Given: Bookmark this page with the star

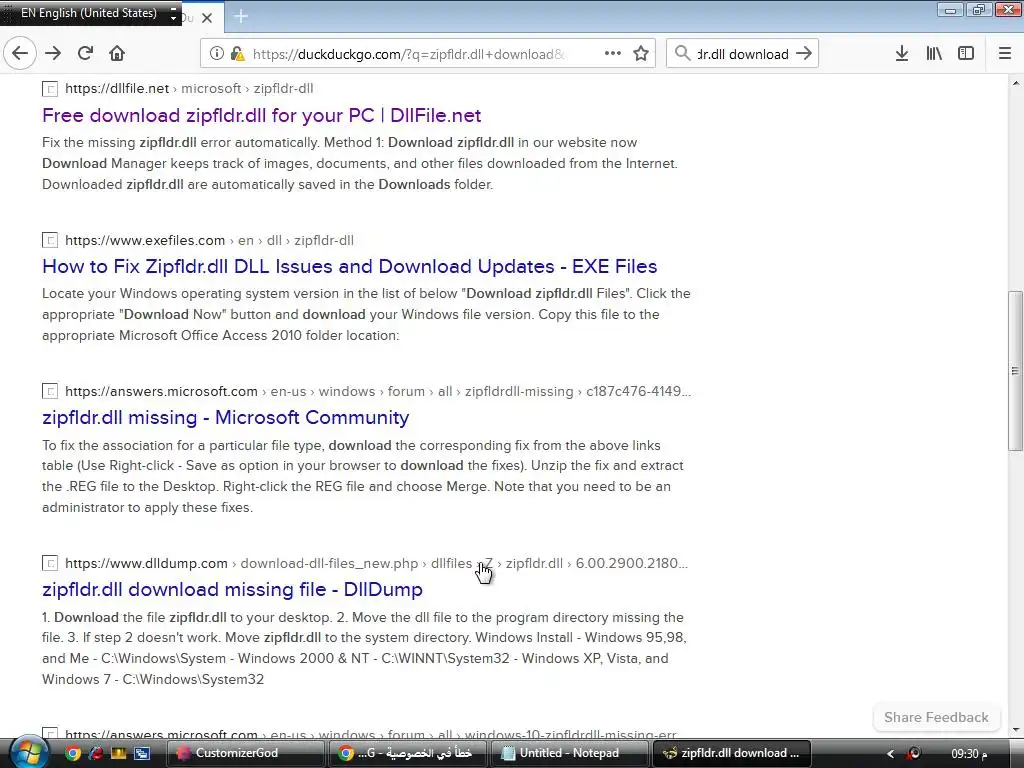Looking at the screenshot, I should click(641, 54).
